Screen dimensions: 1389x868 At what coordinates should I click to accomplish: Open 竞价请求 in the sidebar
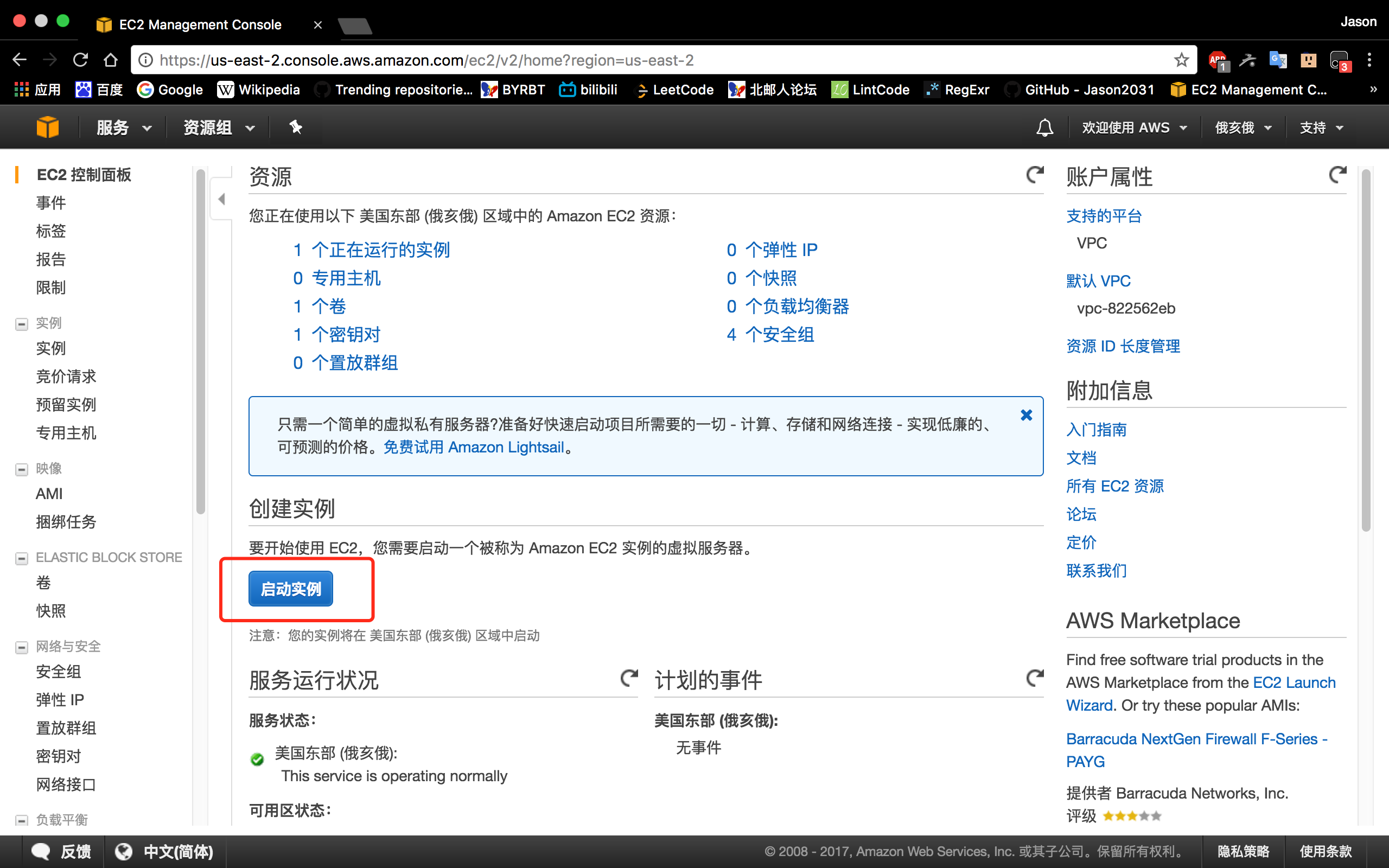pos(66,376)
